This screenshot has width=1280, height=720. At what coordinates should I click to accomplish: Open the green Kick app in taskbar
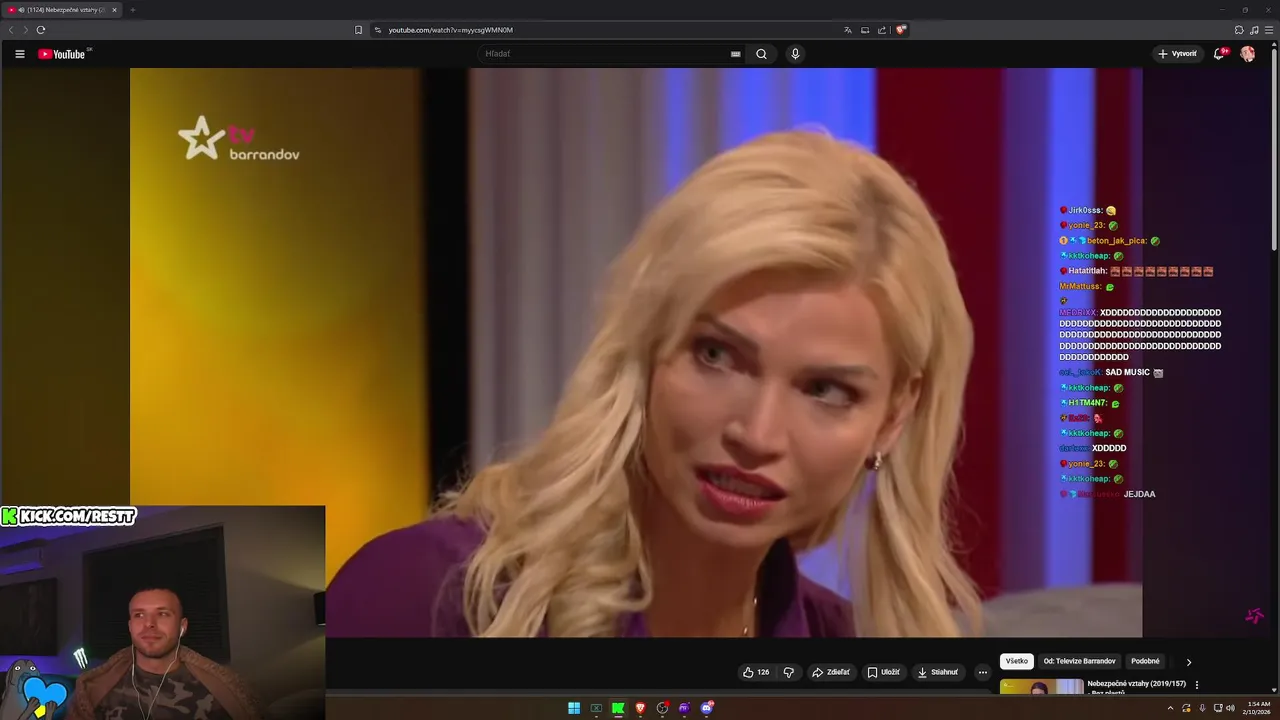[618, 708]
